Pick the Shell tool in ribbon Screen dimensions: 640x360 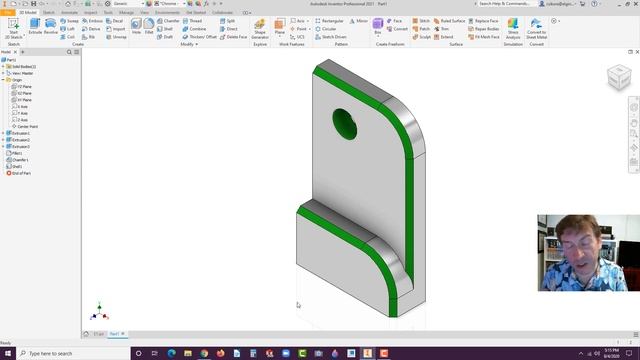(x=165, y=29)
